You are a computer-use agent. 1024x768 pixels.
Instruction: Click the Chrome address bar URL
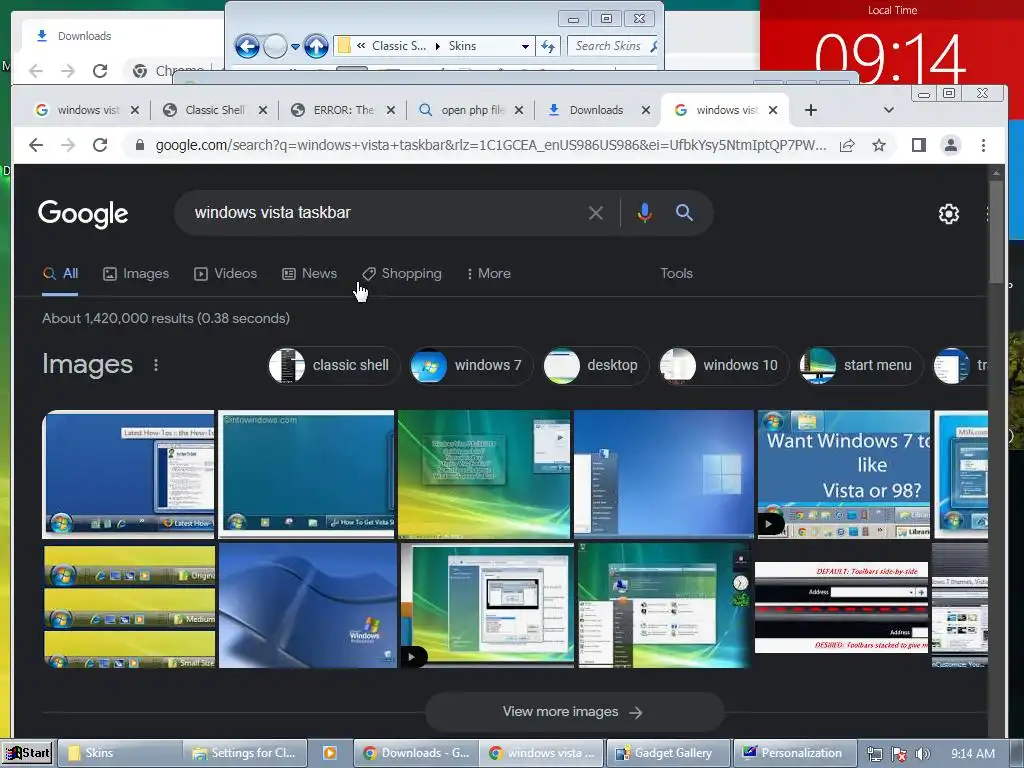[x=490, y=145]
